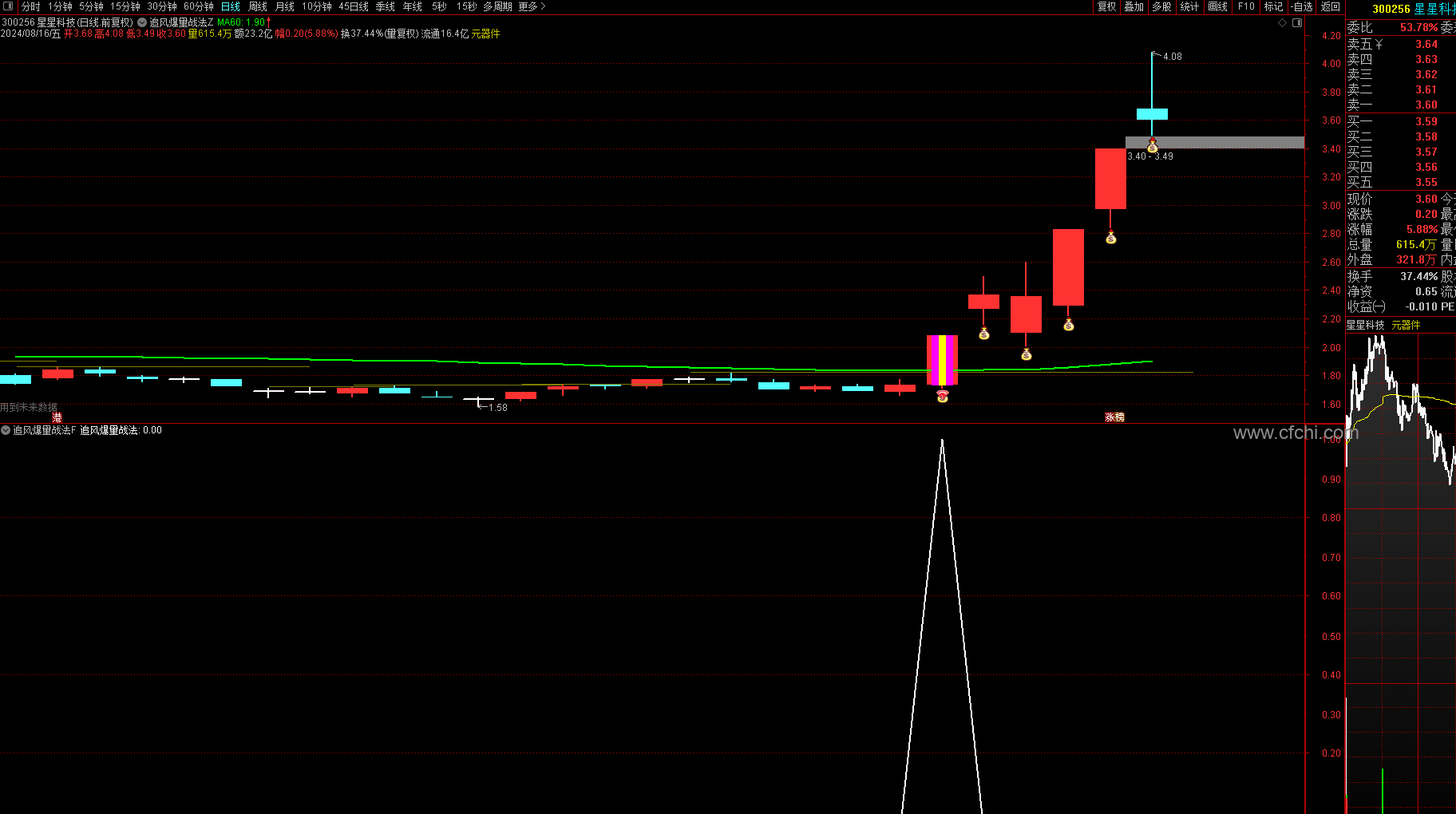Switch to 年线 yearly chart

(413, 6)
